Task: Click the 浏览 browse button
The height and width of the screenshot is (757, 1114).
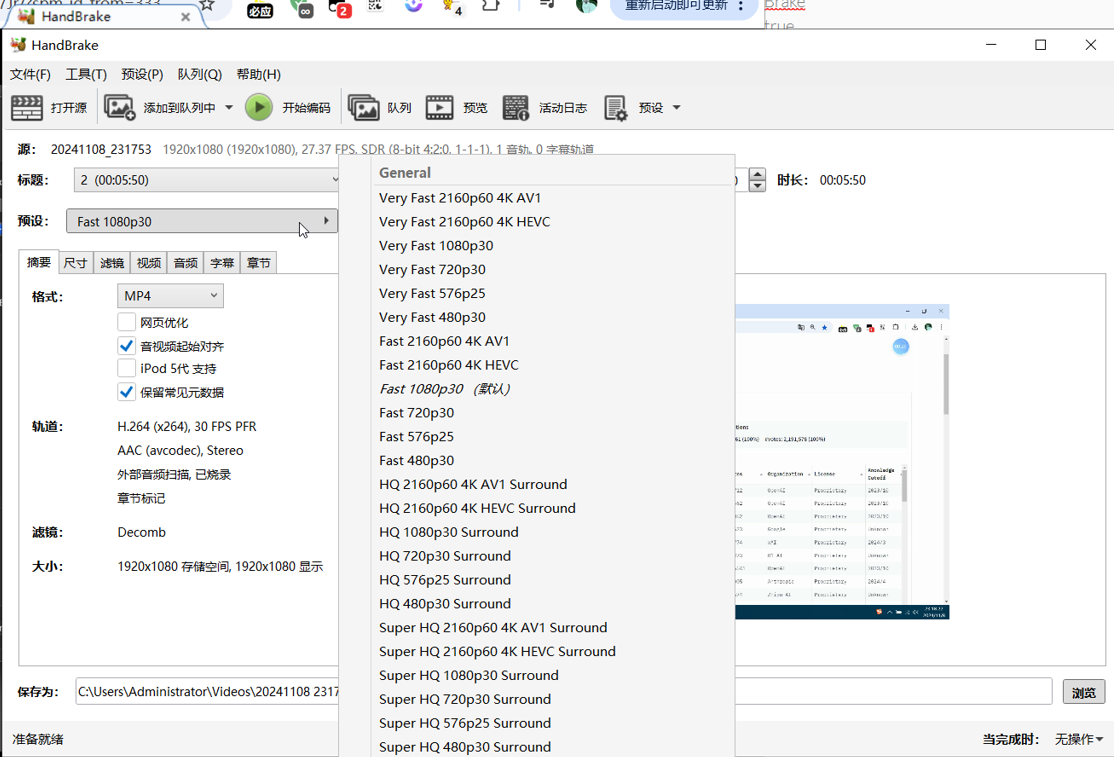Action: pos(1083,692)
